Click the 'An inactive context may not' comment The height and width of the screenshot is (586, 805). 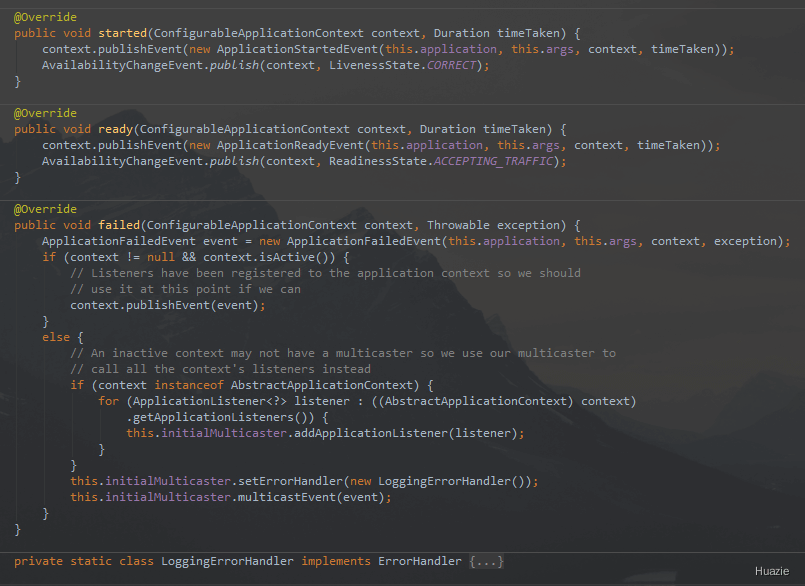point(343,353)
